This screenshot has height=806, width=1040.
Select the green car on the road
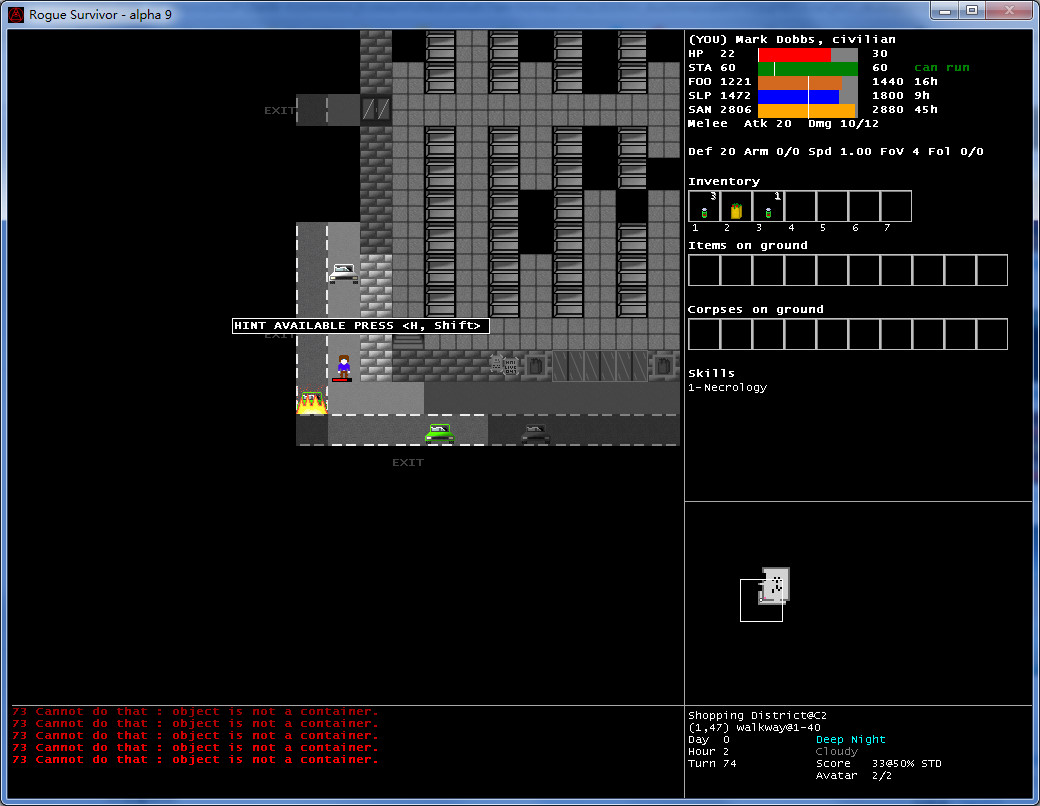click(x=439, y=433)
